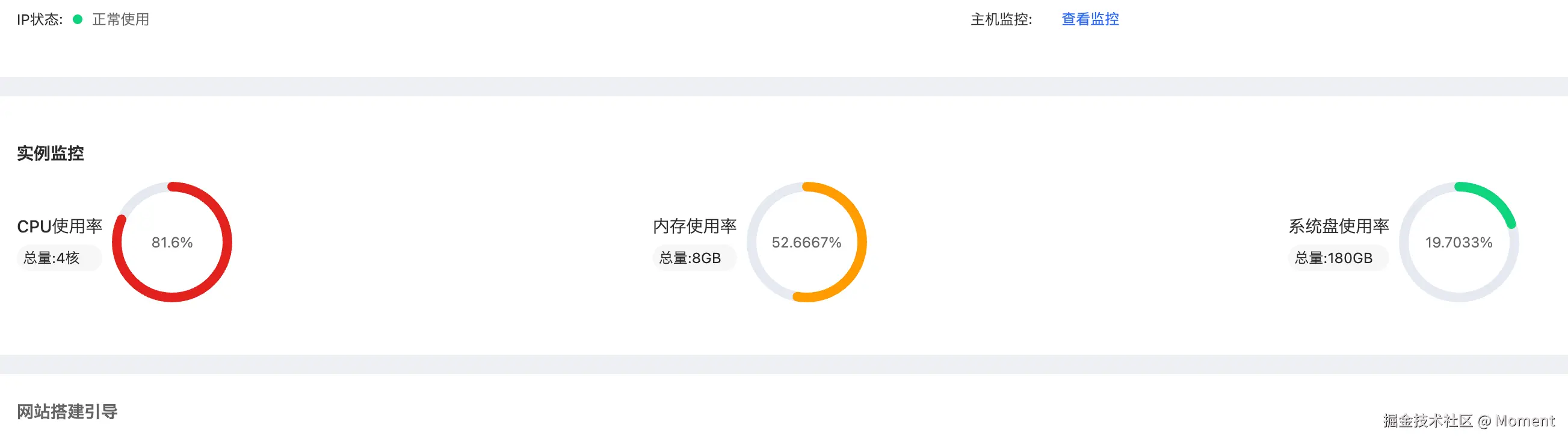The width and height of the screenshot is (1568, 442).
Task: Click the 总量:8GB badge
Action: click(690, 258)
